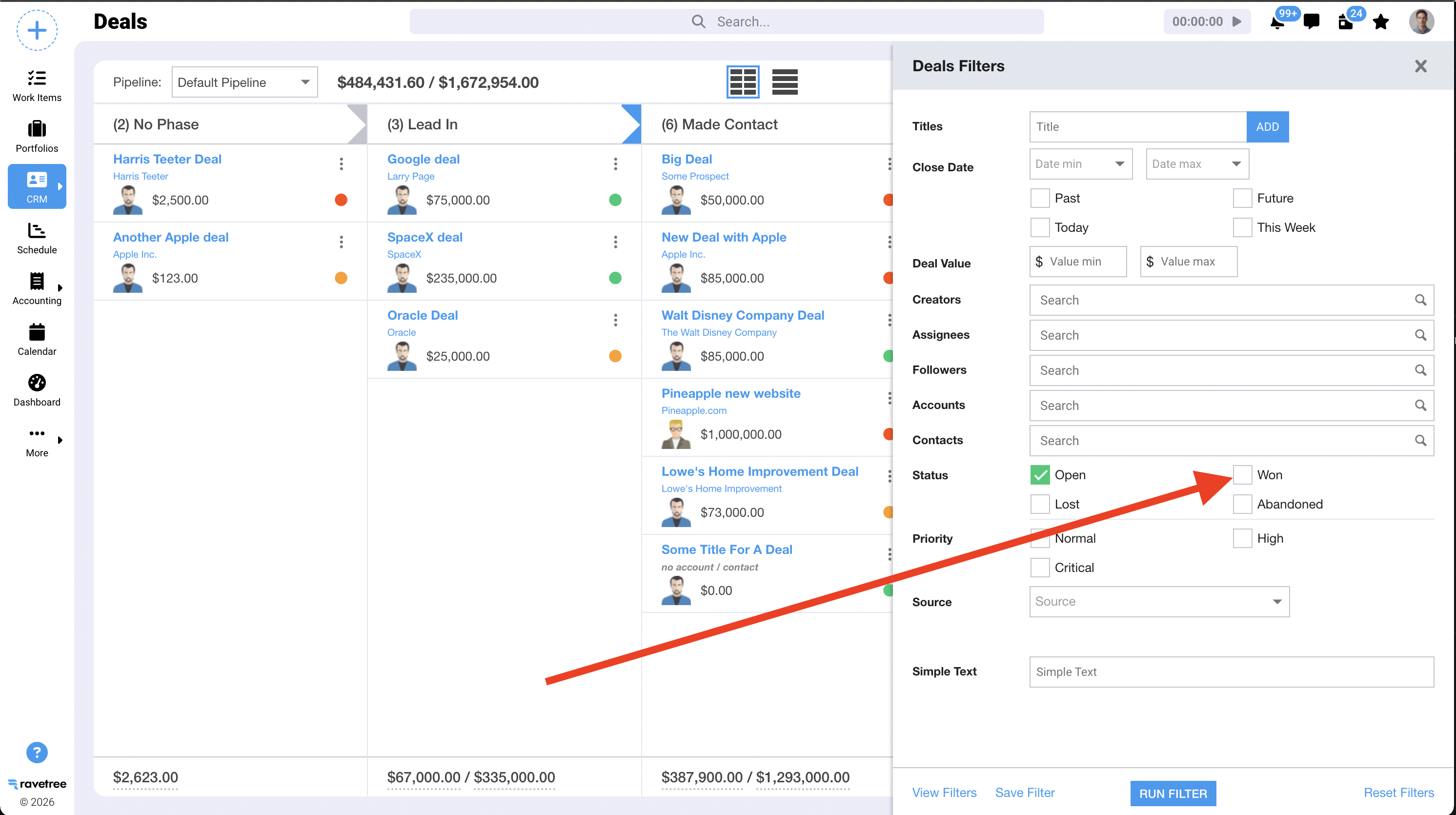Click the Reset Filters link
1456x815 pixels.
click(x=1399, y=793)
